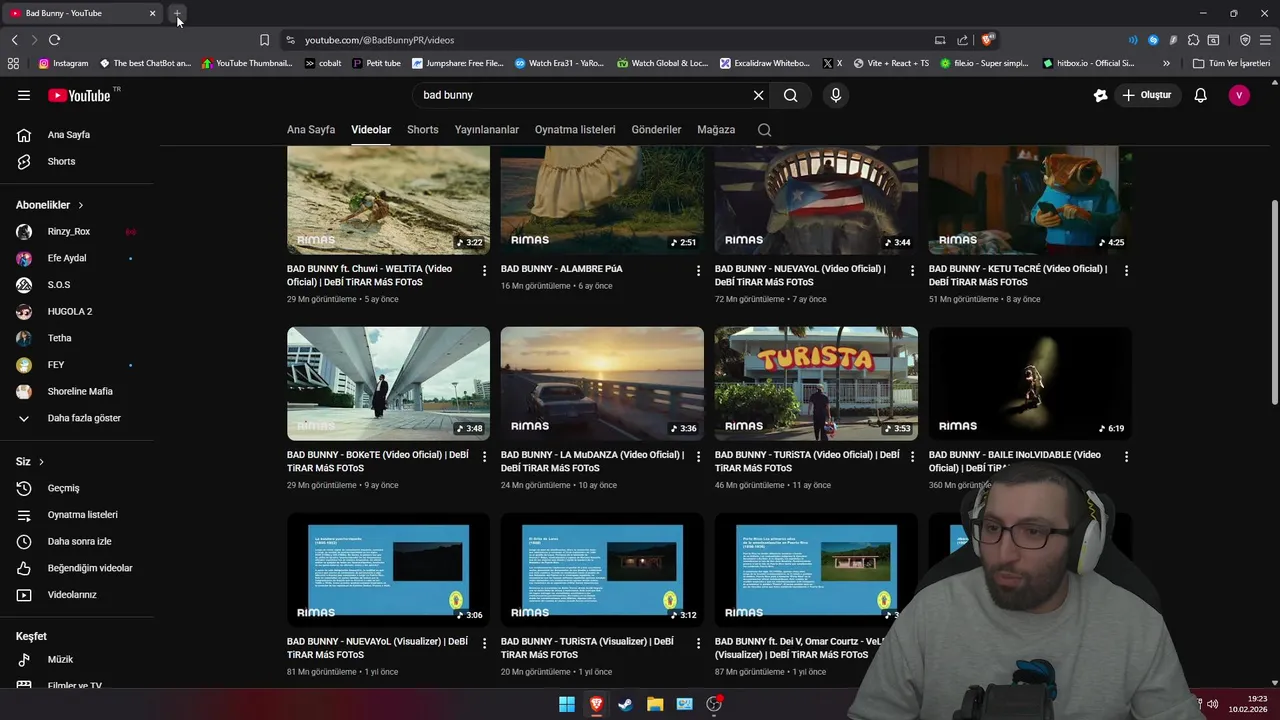
Task: Expand the Abonelikler section
Action: tap(50, 205)
